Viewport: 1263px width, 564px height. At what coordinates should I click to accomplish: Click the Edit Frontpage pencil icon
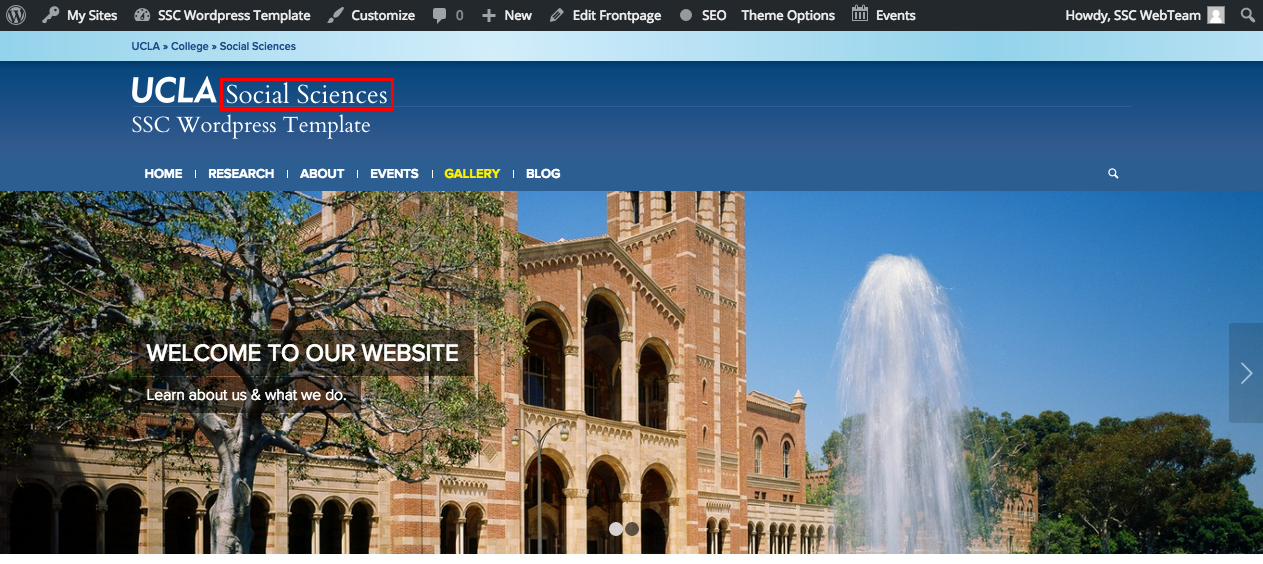556,15
